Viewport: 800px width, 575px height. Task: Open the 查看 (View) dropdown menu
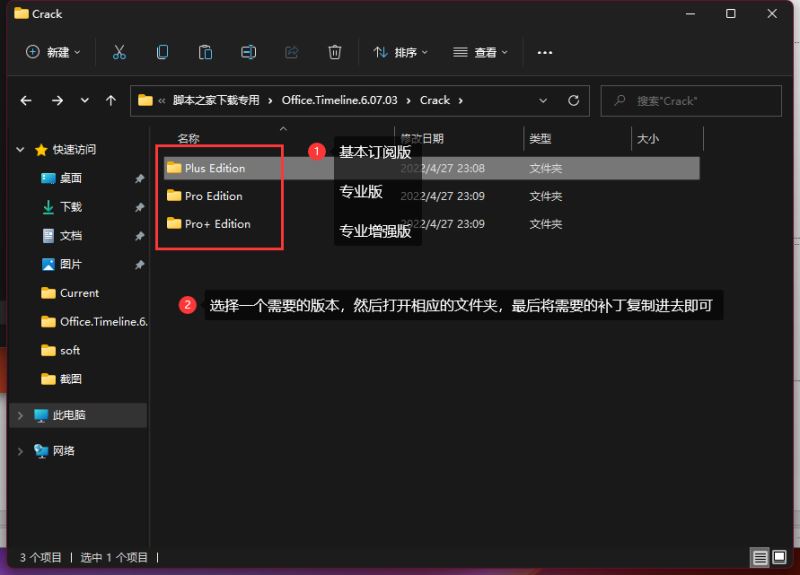coord(480,52)
